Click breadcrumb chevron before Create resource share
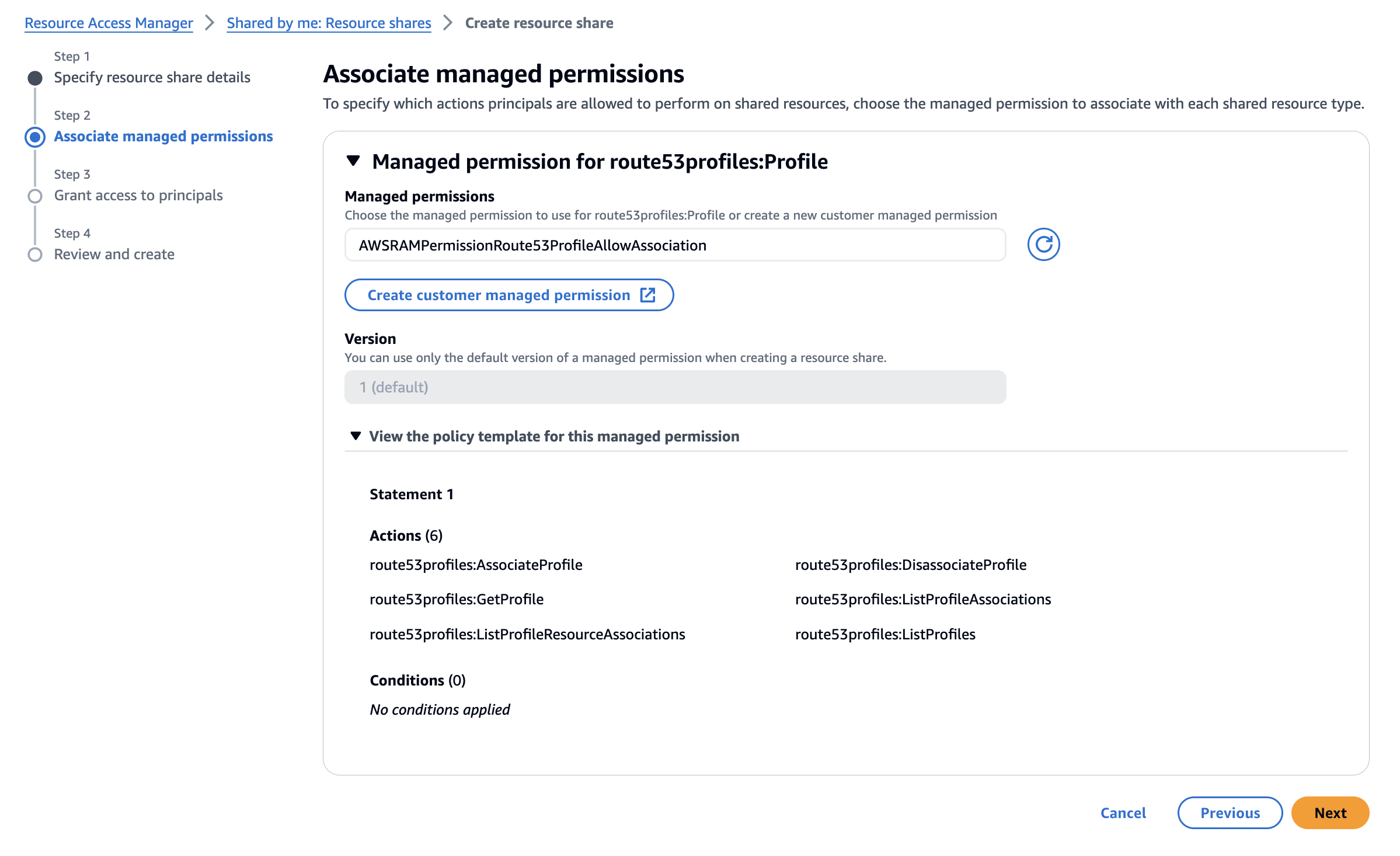The width and height of the screenshot is (1400, 856). click(x=448, y=23)
